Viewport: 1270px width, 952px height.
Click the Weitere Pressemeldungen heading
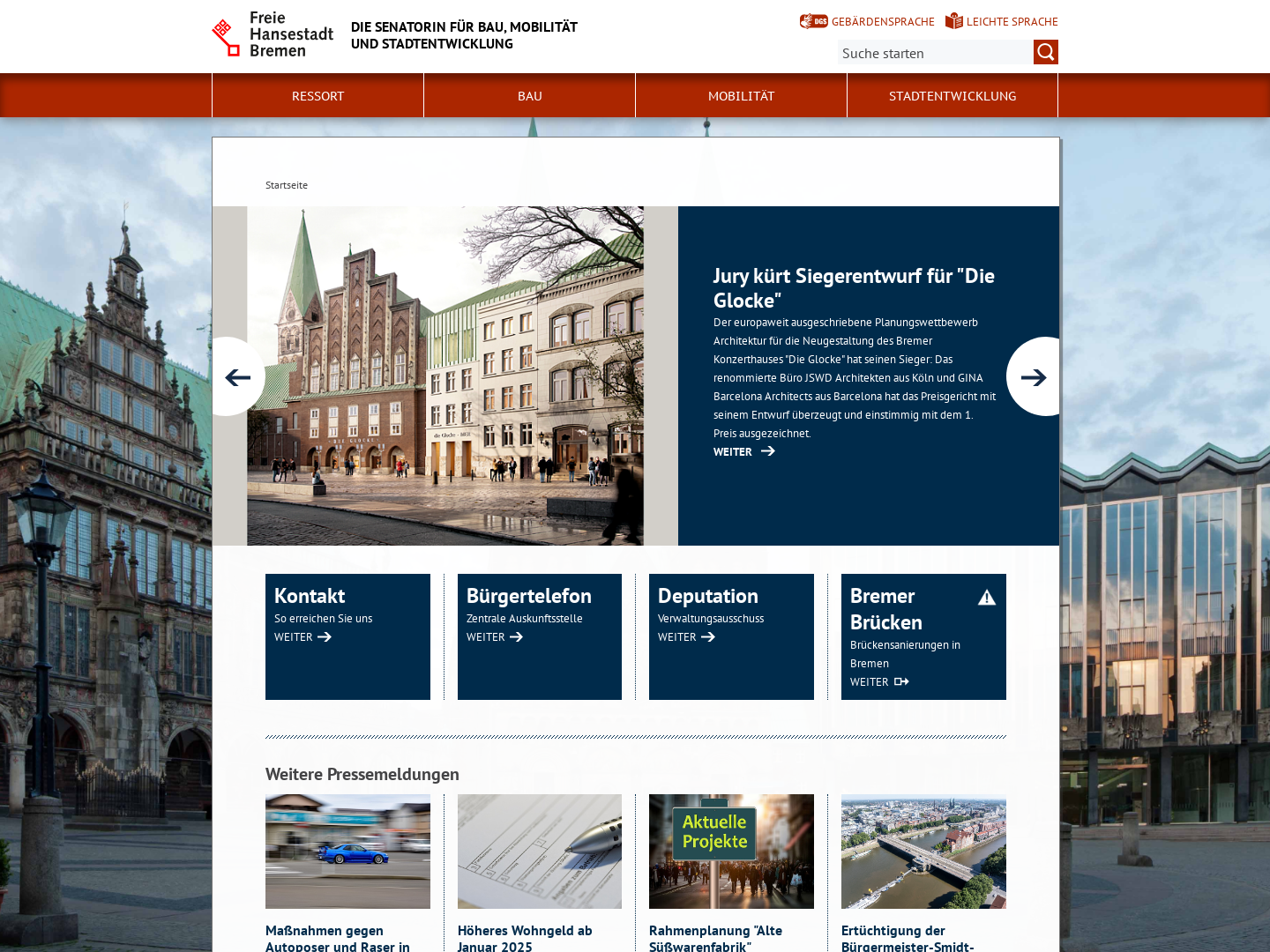click(362, 774)
